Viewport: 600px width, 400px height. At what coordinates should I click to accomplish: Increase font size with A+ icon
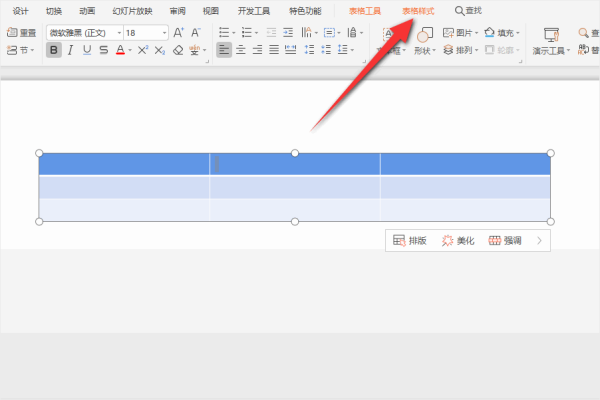tap(178, 33)
